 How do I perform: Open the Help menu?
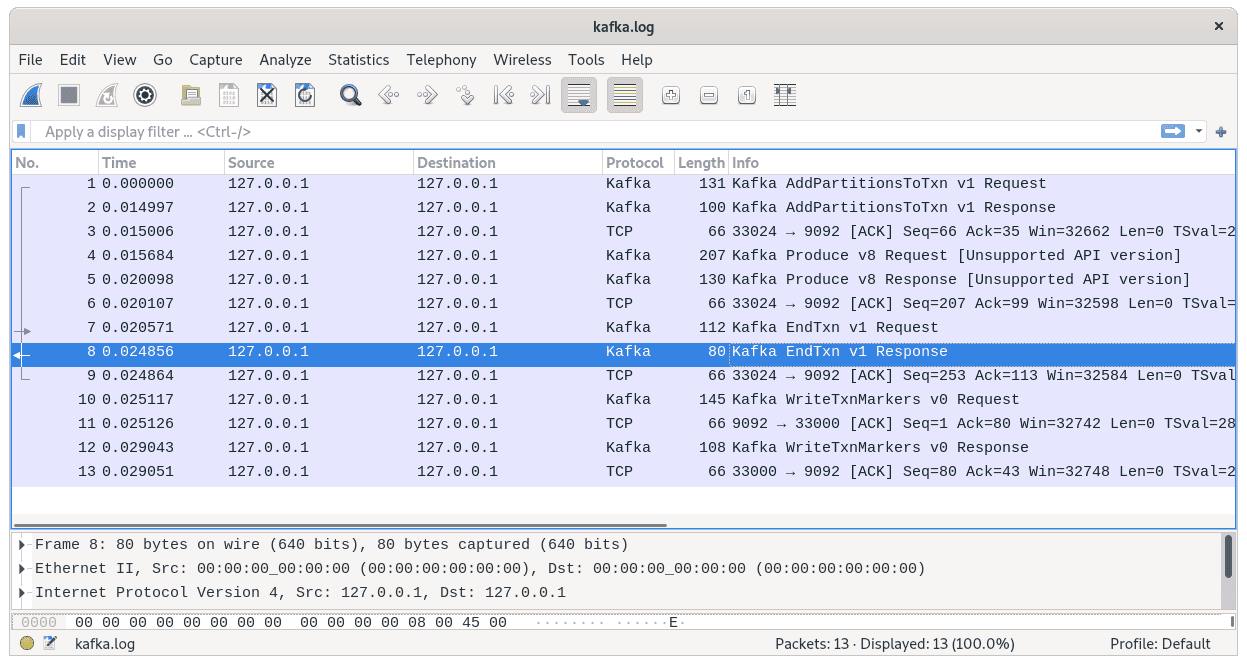[x=637, y=60]
